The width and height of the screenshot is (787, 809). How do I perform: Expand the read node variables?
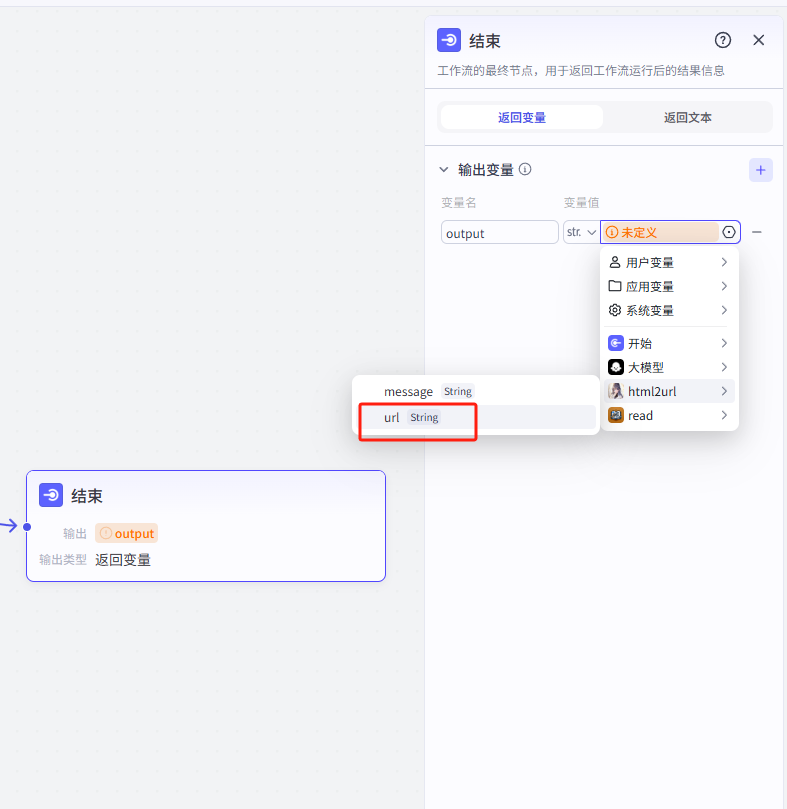pos(669,415)
